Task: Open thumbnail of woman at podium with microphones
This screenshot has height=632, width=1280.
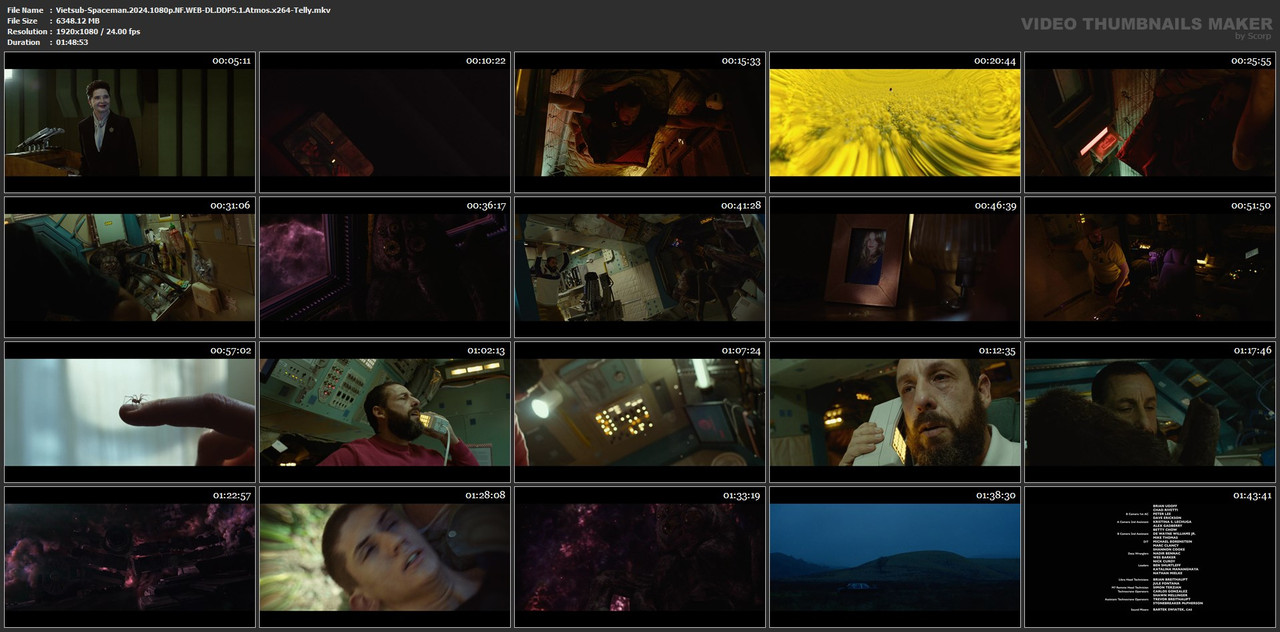Action: tap(130, 122)
